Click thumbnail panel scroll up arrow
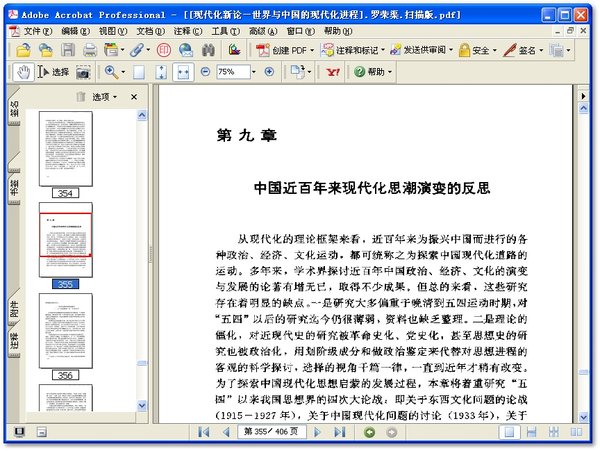 (142, 115)
